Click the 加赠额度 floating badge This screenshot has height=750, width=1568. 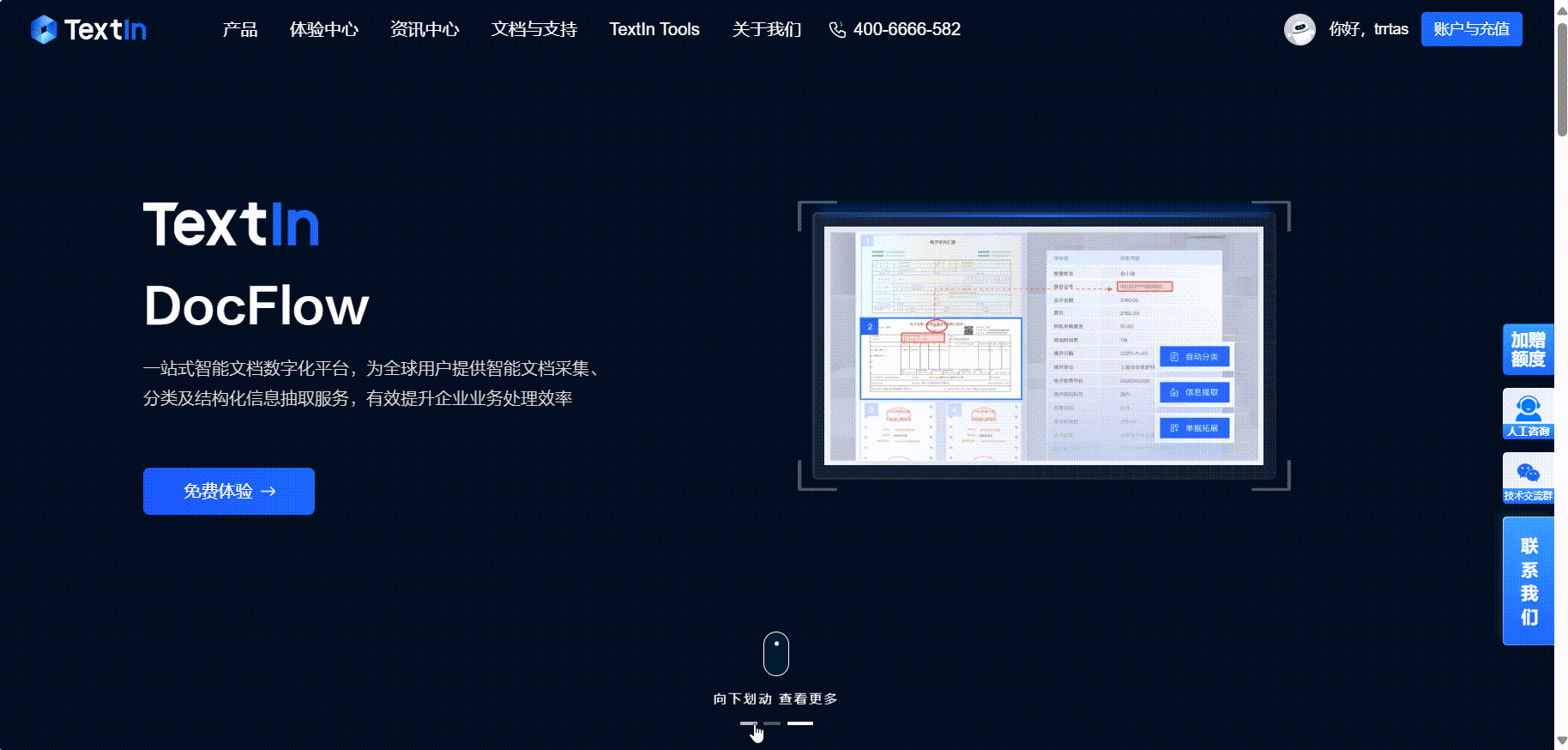[1528, 349]
